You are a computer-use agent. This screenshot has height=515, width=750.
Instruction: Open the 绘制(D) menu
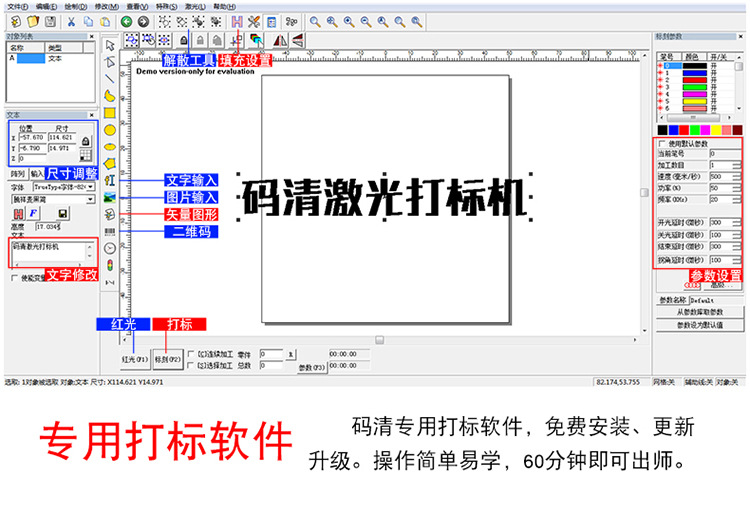point(77,7)
